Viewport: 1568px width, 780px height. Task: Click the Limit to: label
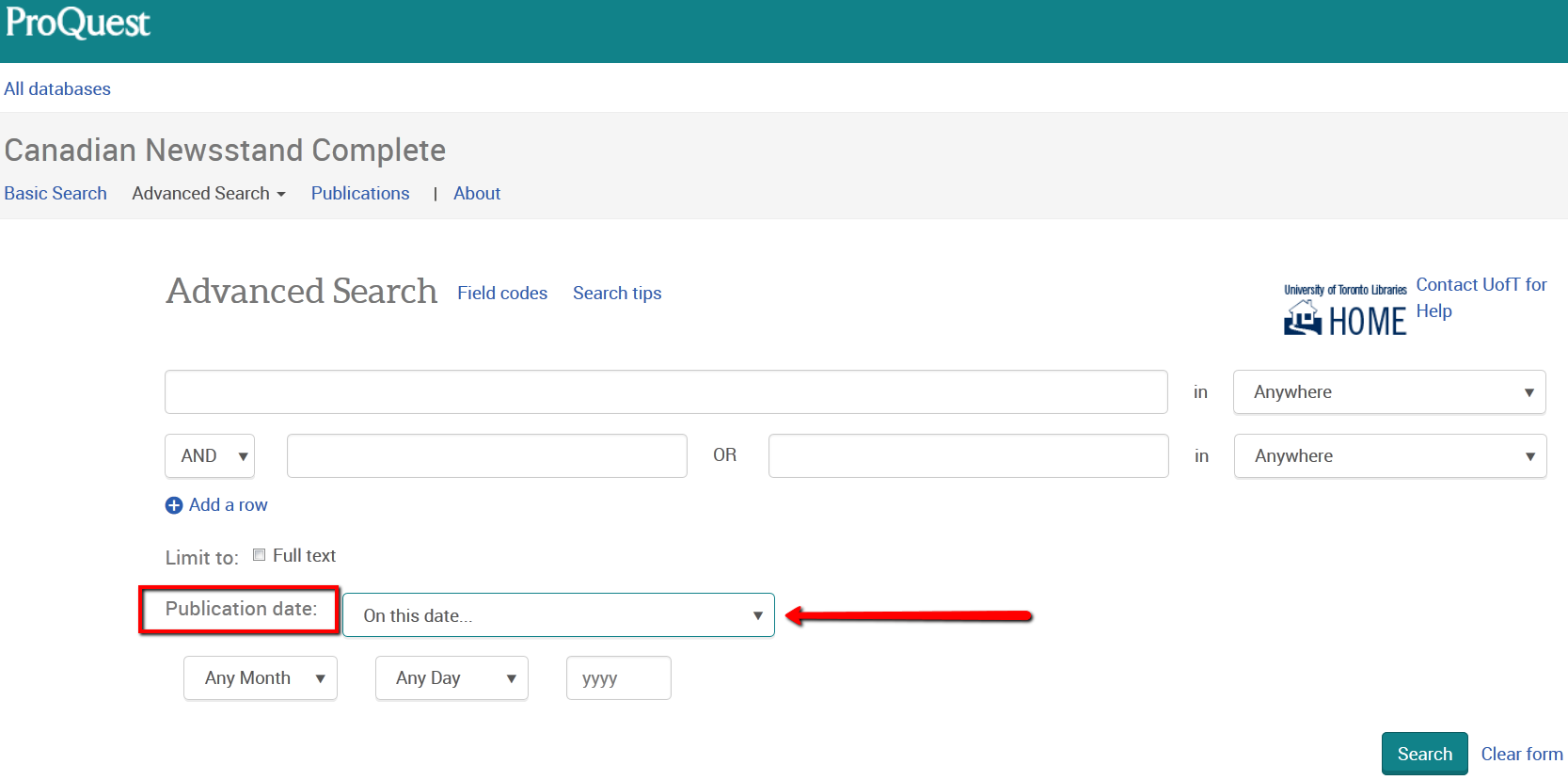[x=202, y=557]
